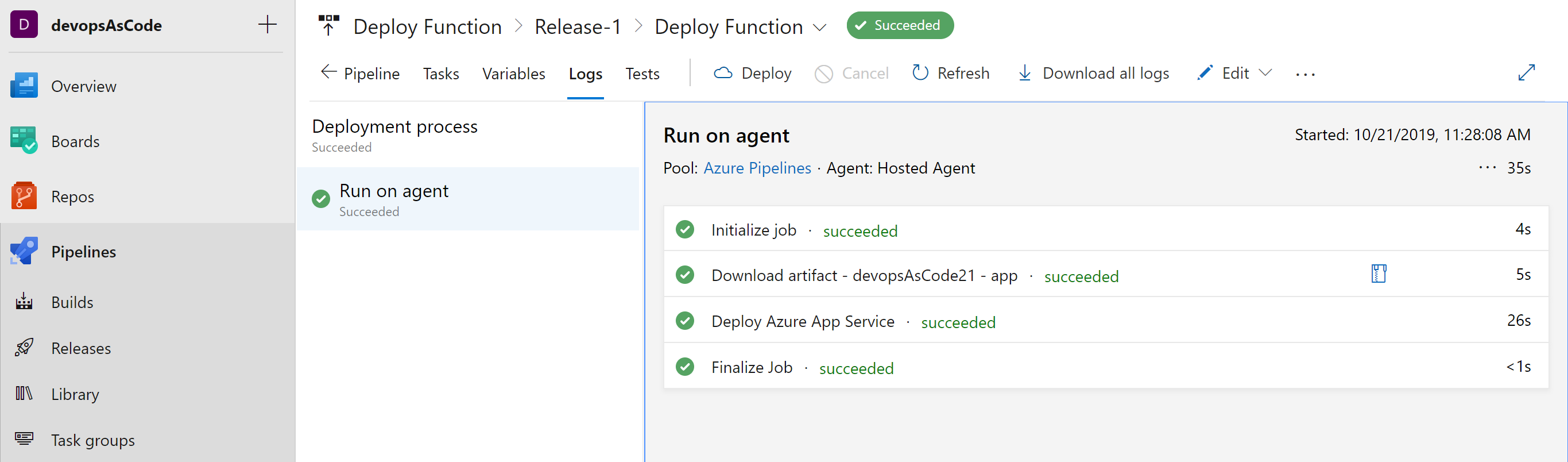Open Library via its books icon

pos(24,394)
